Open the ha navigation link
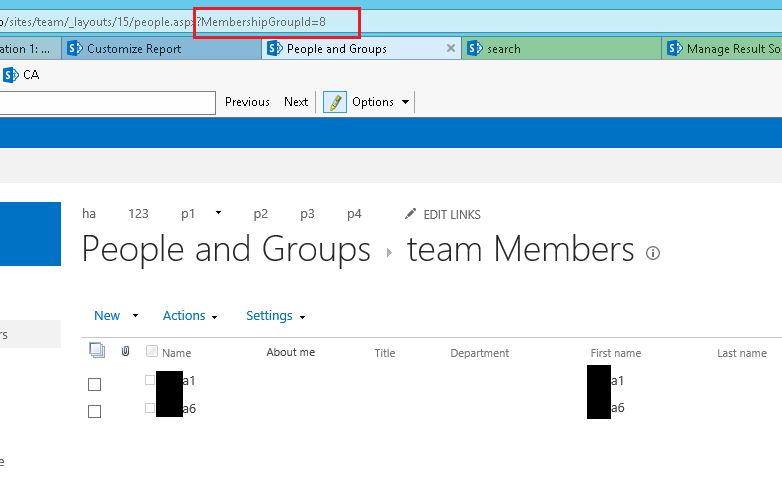 coord(89,214)
